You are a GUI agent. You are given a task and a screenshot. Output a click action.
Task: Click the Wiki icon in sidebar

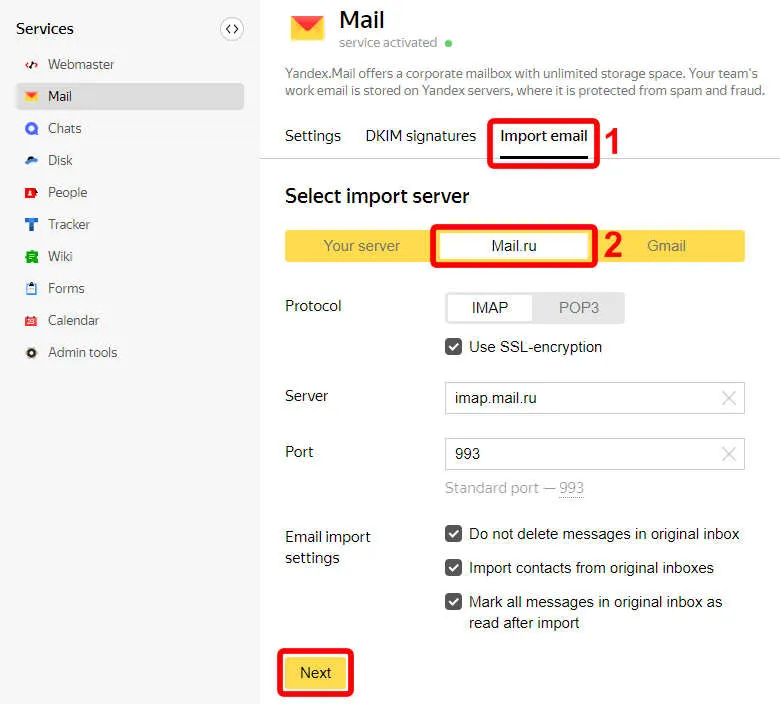click(31, 257)
